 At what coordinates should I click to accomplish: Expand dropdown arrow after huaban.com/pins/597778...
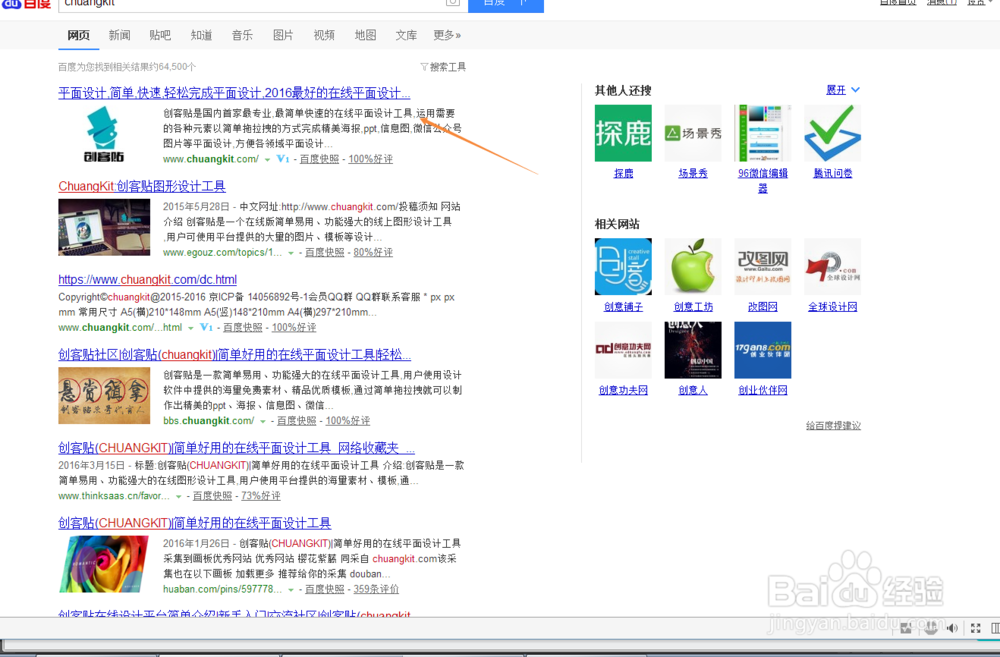[x=291, y=590]
